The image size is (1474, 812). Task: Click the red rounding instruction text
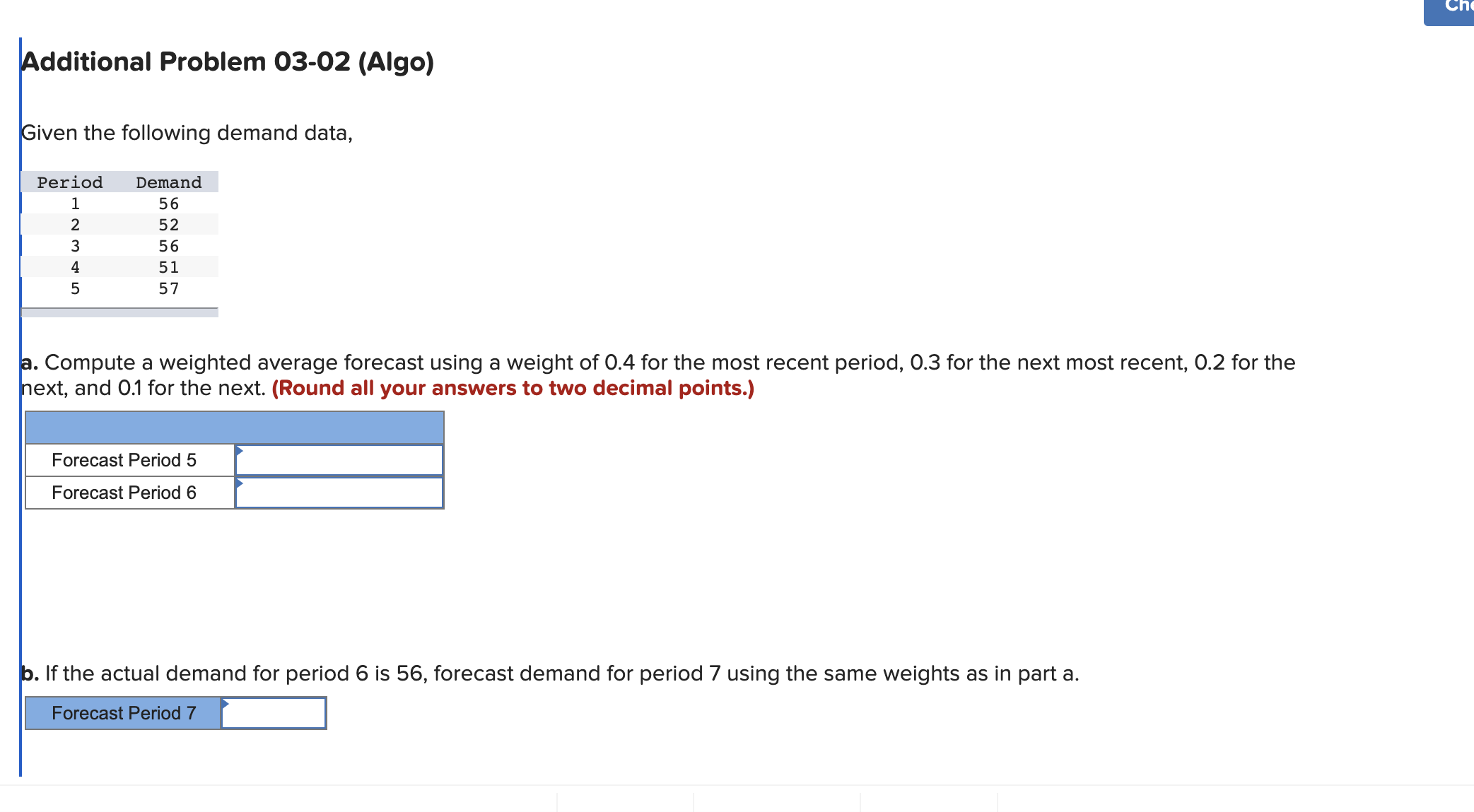click(512, 388)
